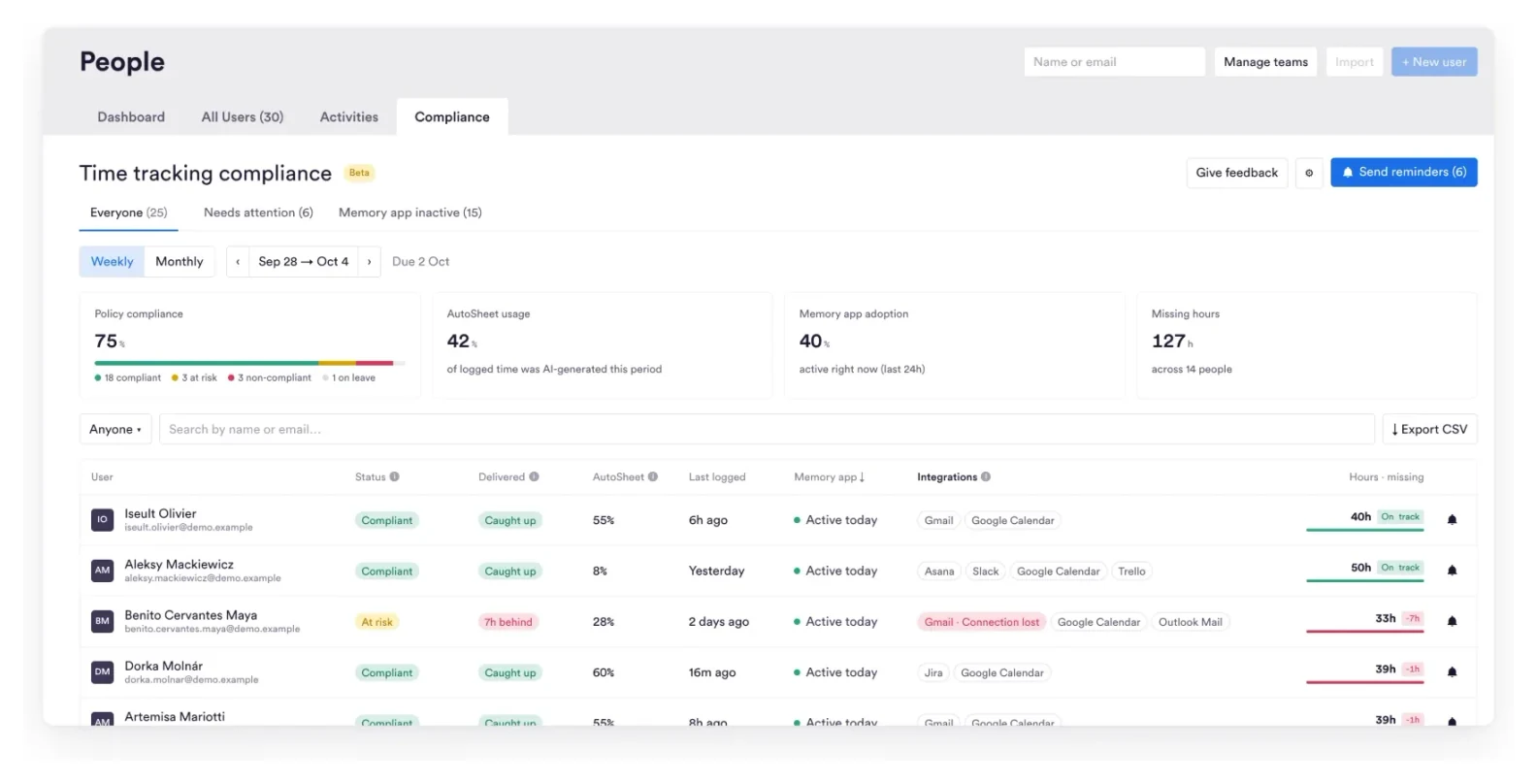This screenshot has height=784, width=1537.
Task: Click the Delivered column info icon
Action: click(x=534, y=477)
